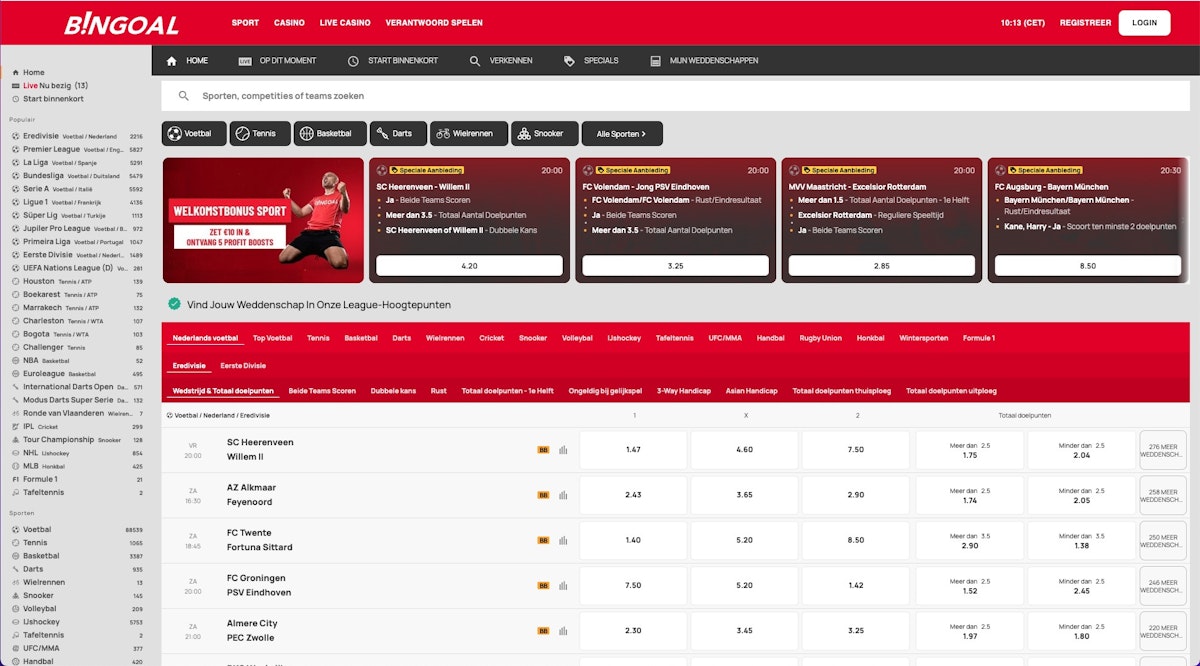Open statistics icon for AZ Alkmaar – Feyenoord

click(x=563, y=495)
